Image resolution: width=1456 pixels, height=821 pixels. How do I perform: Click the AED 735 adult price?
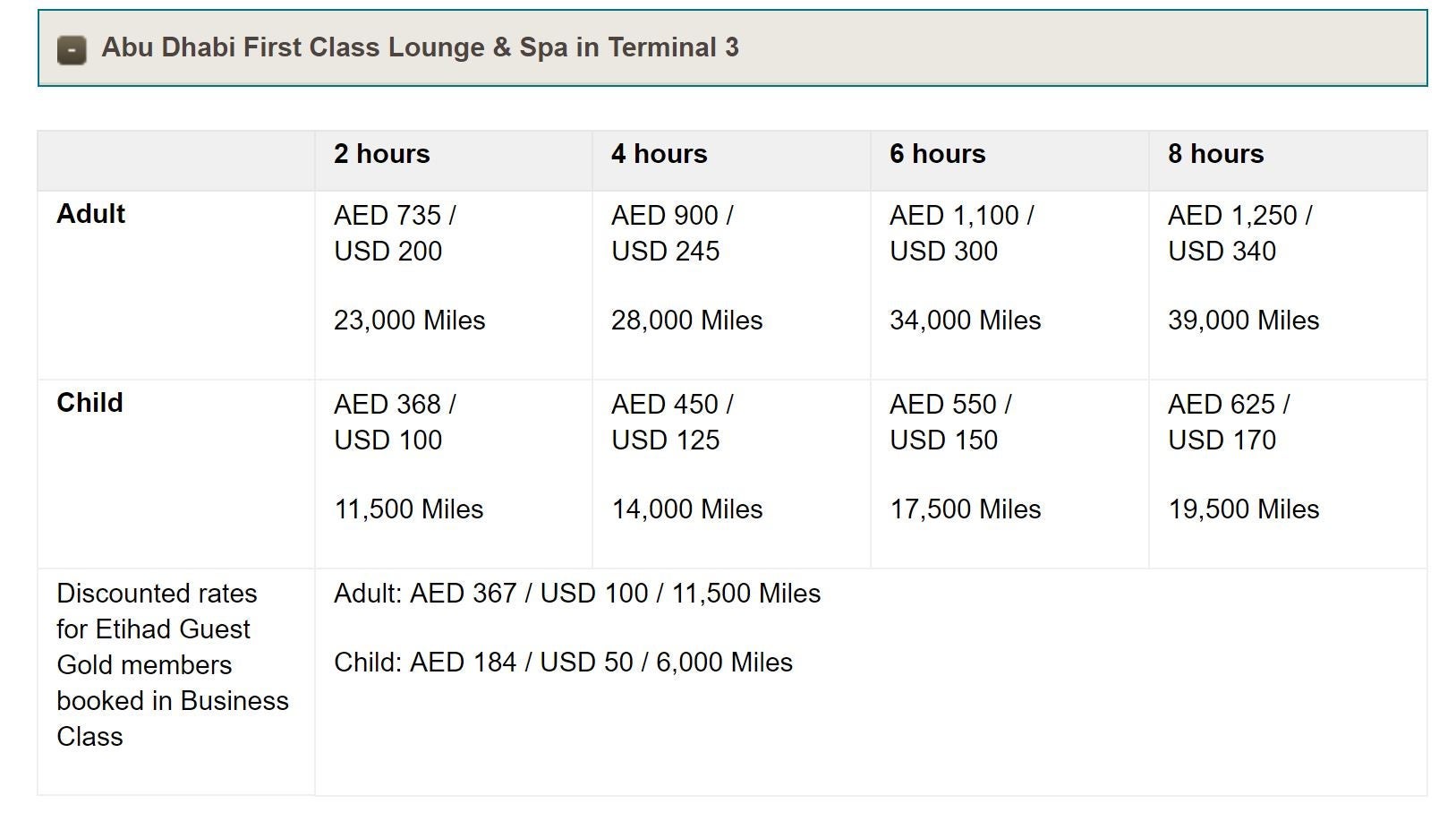tap(395, 216)
